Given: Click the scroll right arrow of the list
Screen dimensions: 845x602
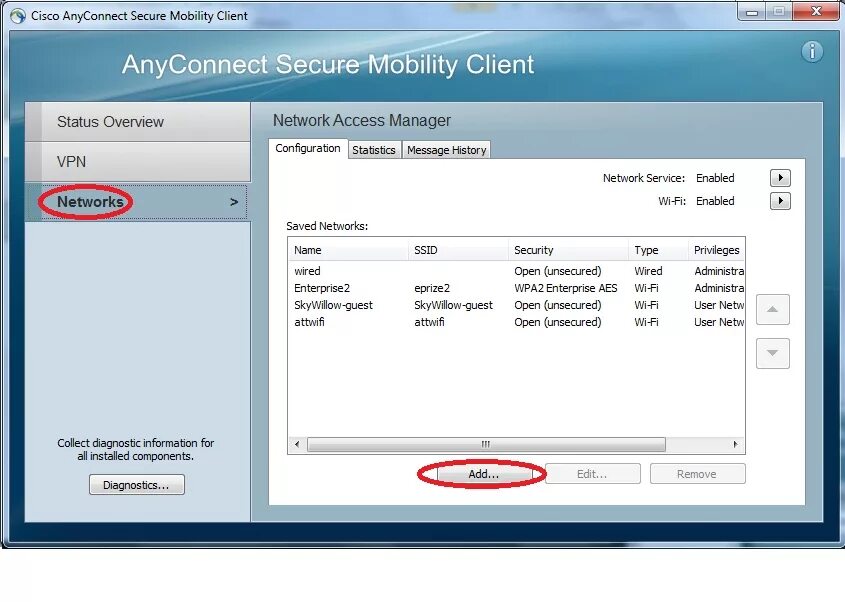Looking at the screenshot, I should (736, 445).
